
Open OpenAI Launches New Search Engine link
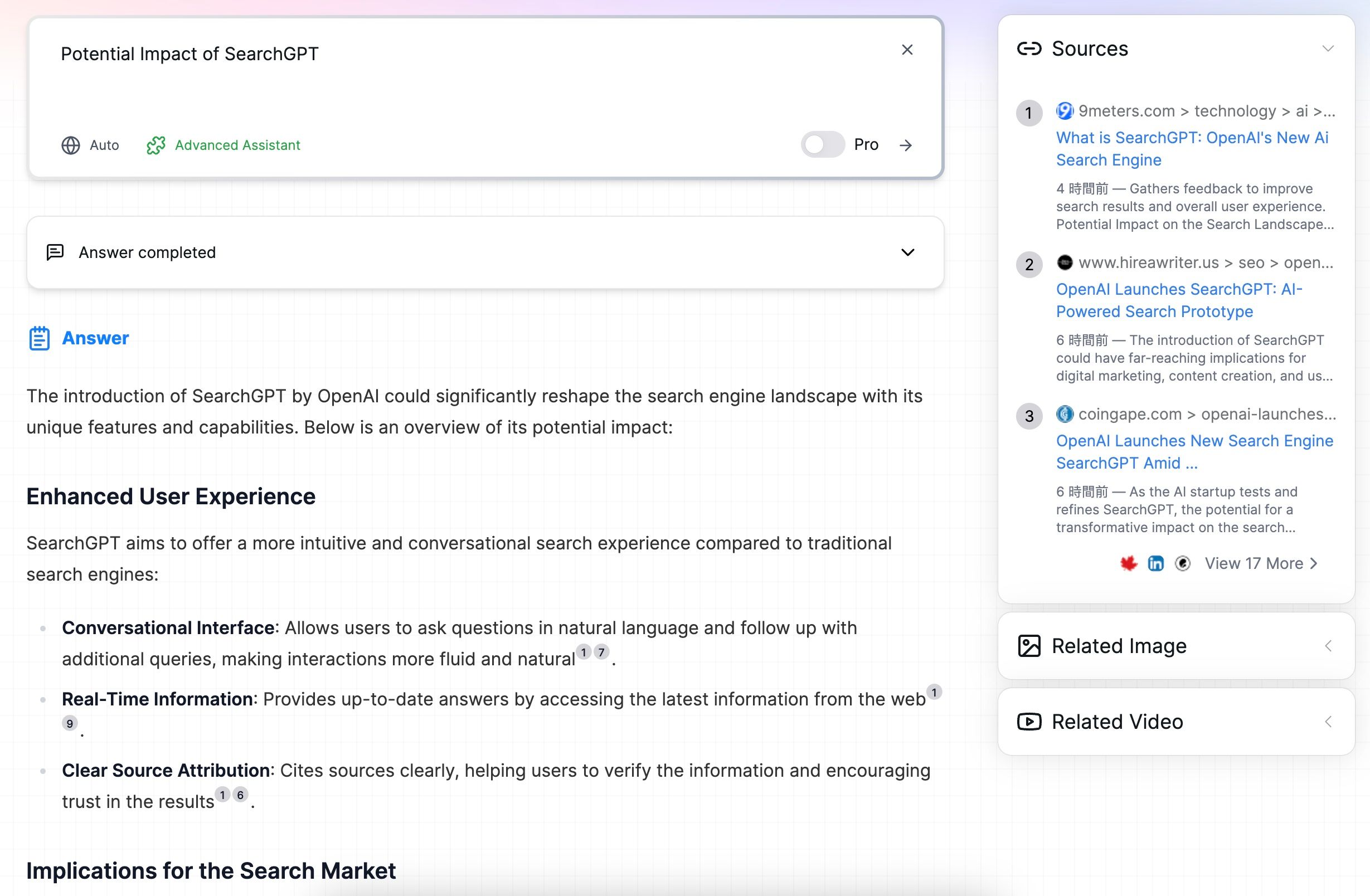[x=1194, y=452]
